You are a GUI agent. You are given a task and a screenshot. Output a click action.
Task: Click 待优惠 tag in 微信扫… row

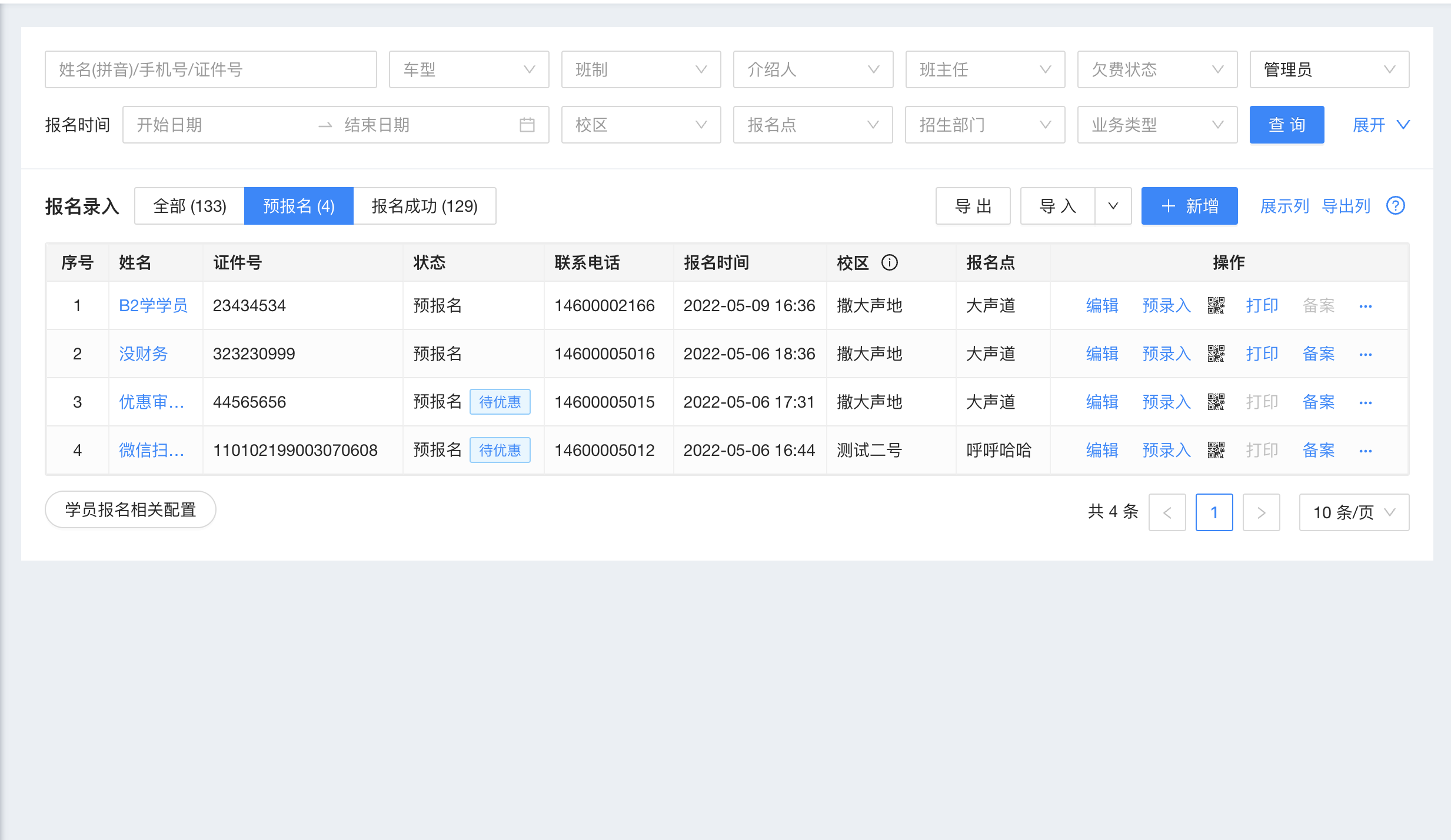click(x=500, y=450)
